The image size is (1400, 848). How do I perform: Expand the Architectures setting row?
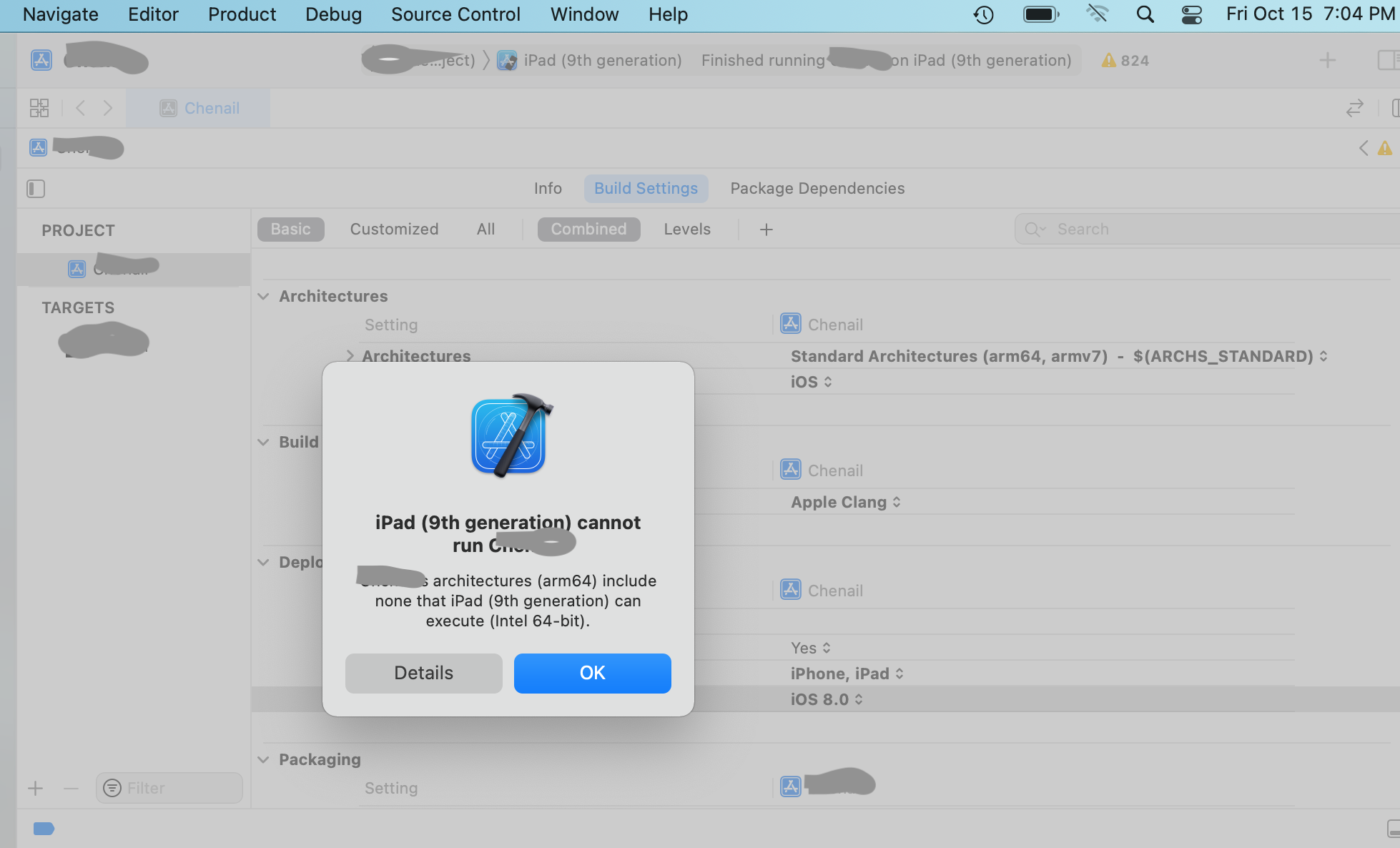(350, 356)
